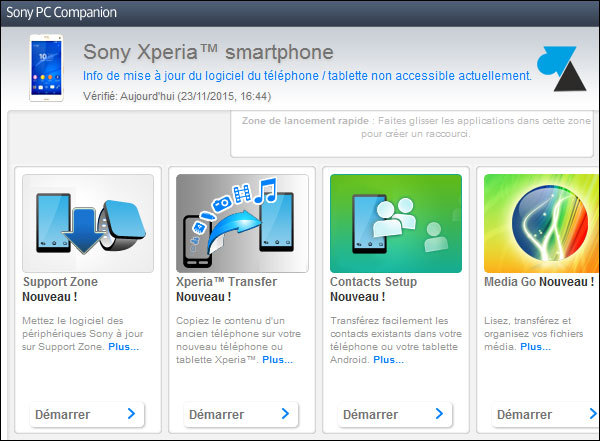Screen dimensions: 600x441
Task: Click the Sony PC Companion title bar text
Action: coord(62,13)
